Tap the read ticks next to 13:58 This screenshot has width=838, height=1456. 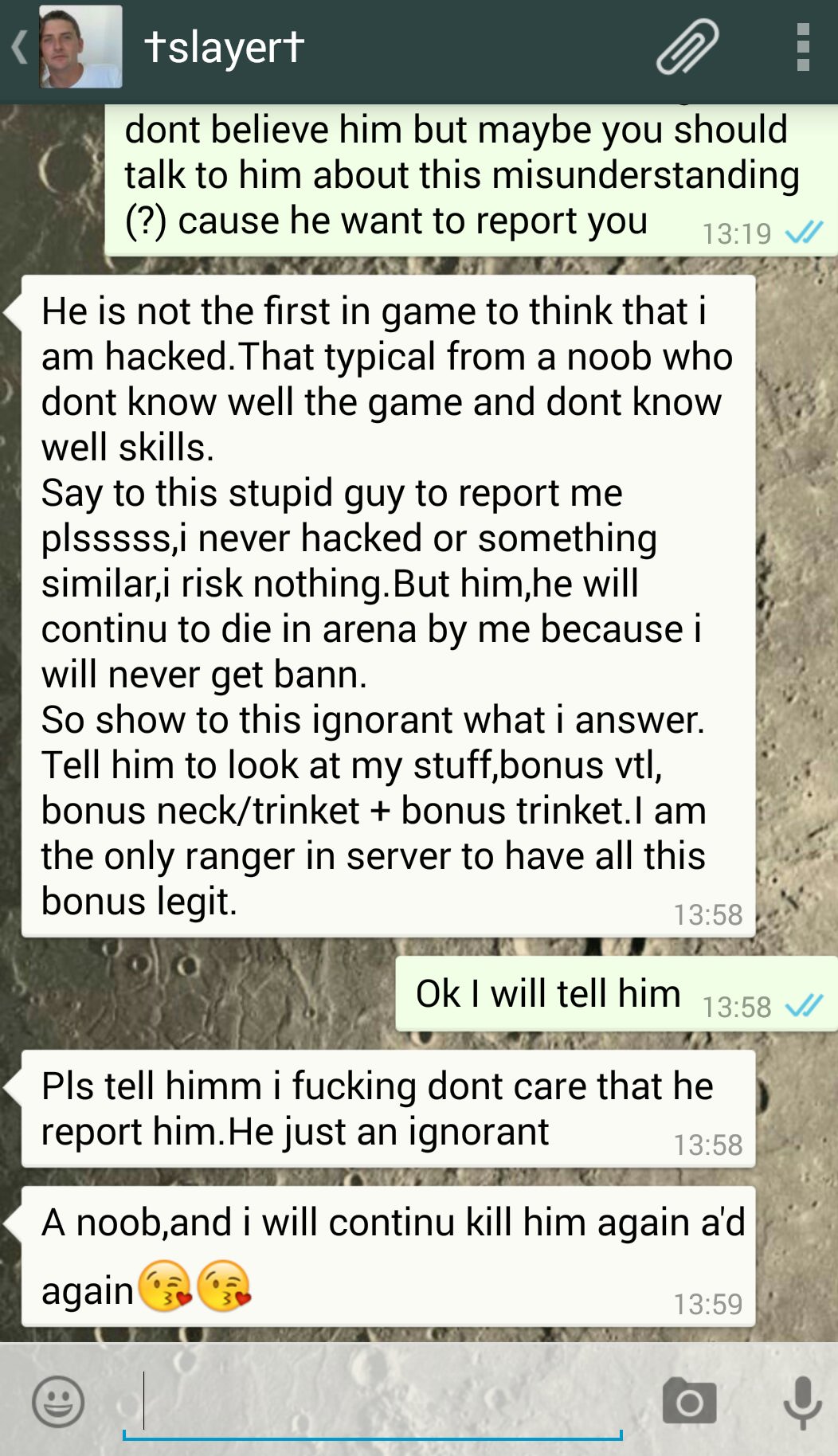[804, 1006]
